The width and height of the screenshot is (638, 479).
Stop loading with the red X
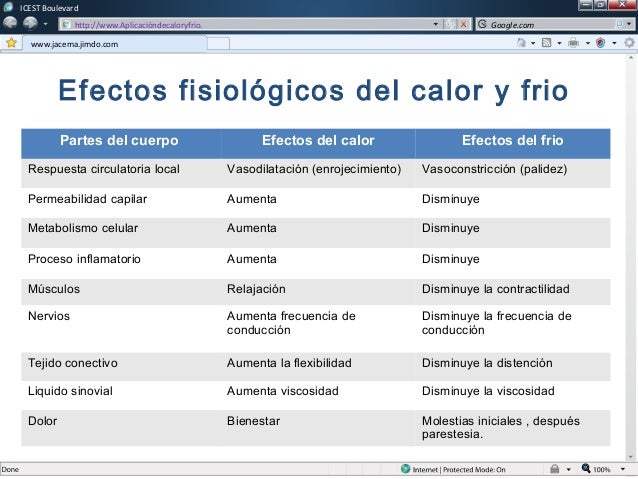click(x=463, y=24)
